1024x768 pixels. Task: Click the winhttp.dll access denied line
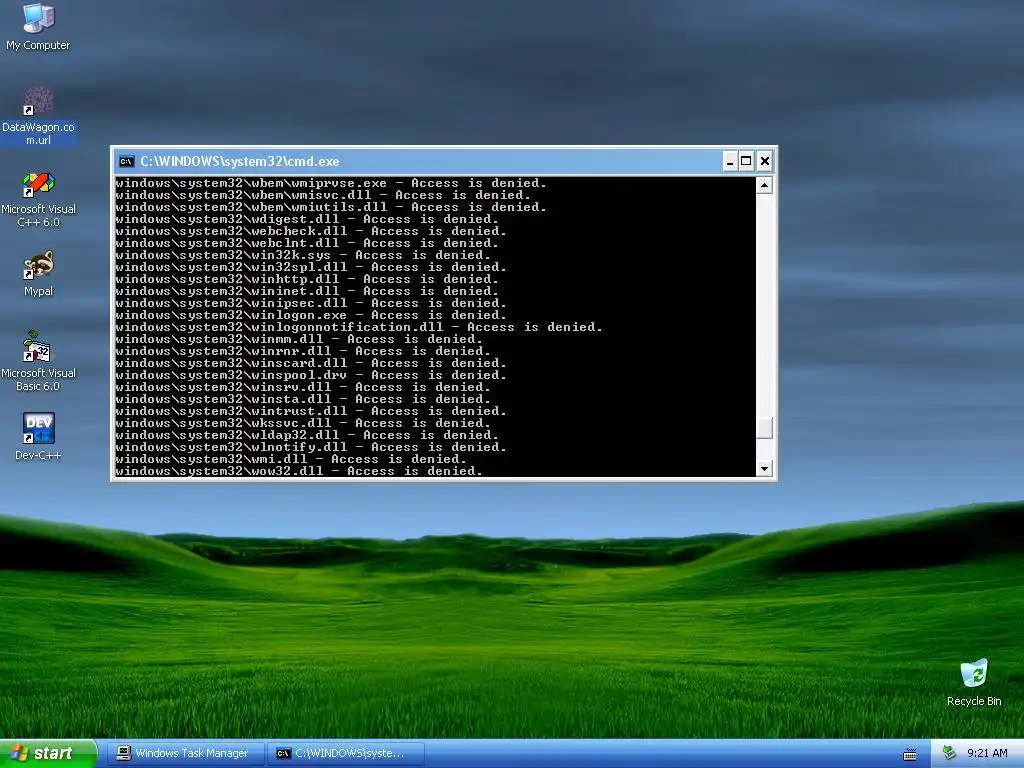[307, 279]
